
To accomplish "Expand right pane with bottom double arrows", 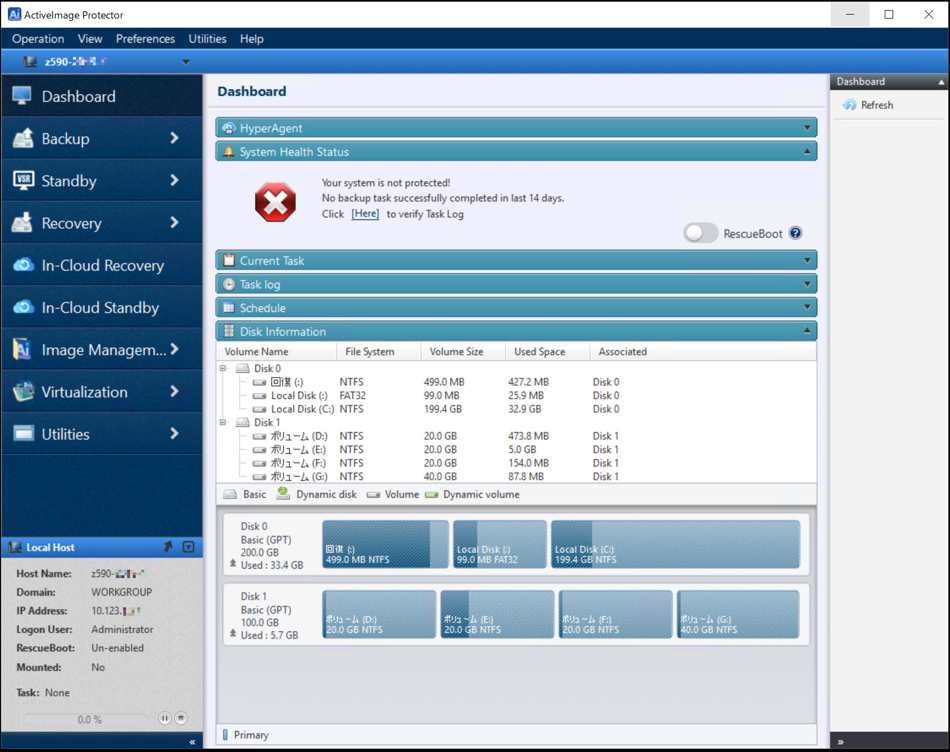I will (x=841, y=742).
